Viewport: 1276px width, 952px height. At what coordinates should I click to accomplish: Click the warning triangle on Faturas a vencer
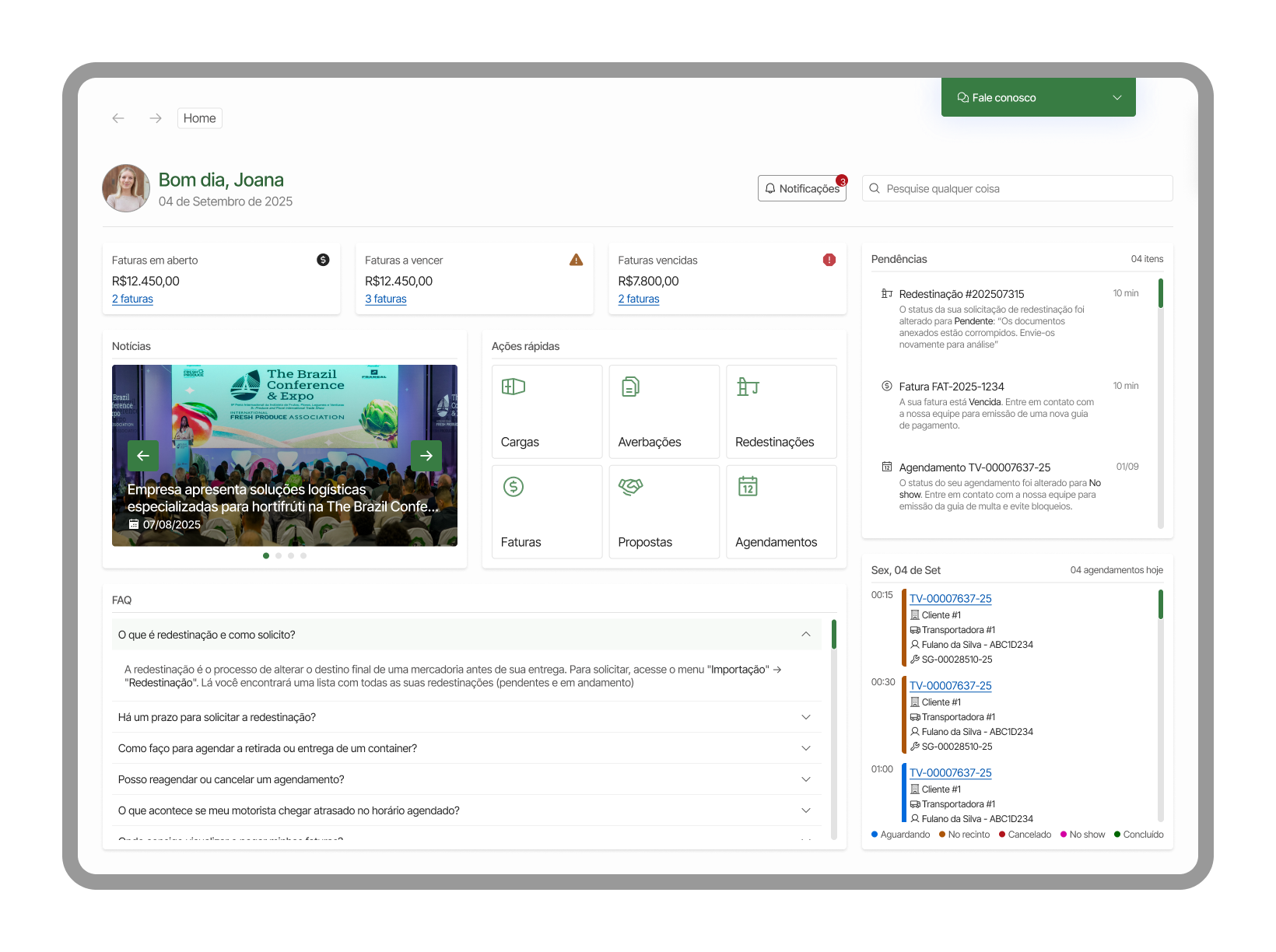click(577, 260)
